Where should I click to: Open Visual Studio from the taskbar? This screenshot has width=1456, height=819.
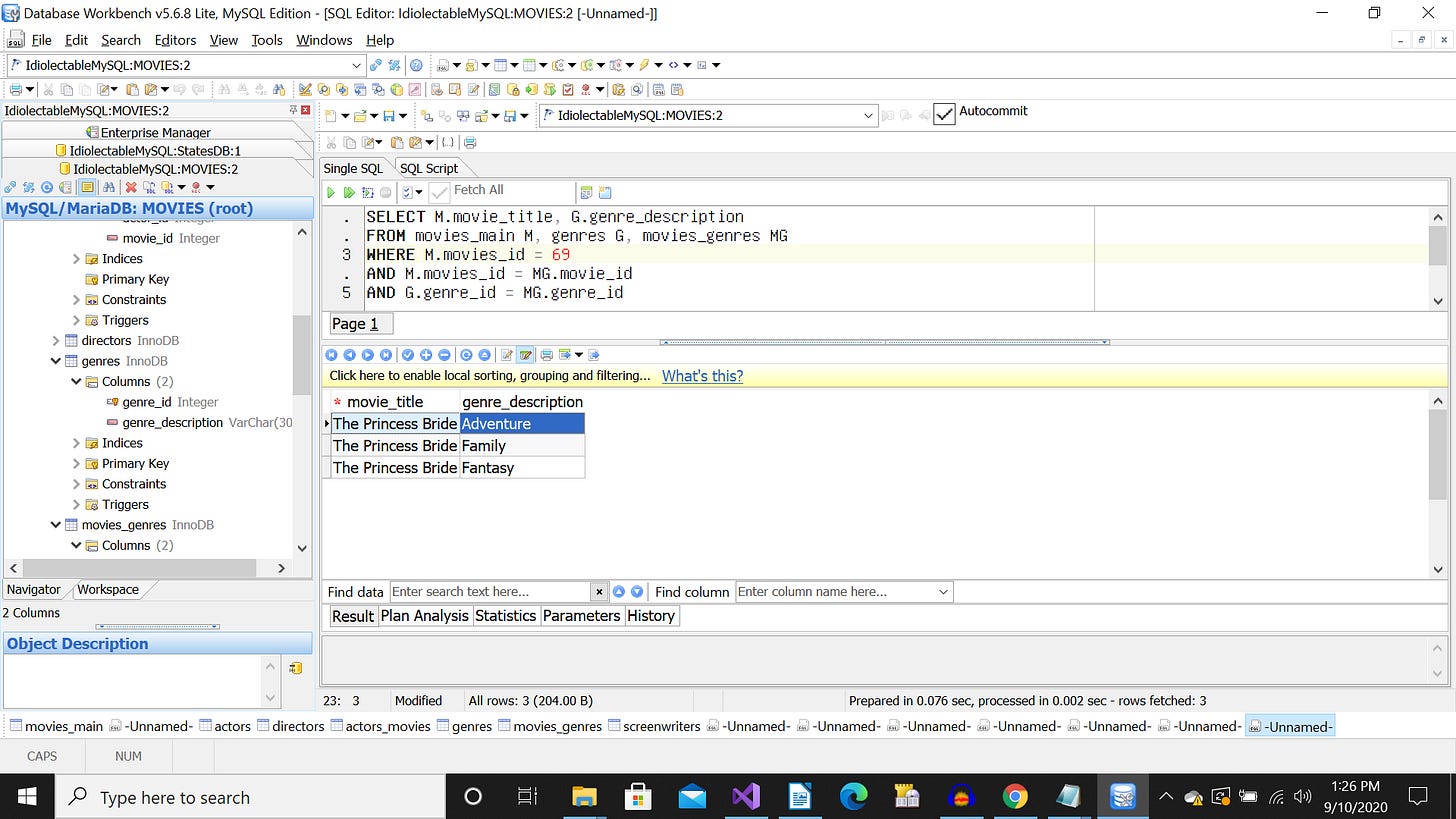[x=746, y=796]
